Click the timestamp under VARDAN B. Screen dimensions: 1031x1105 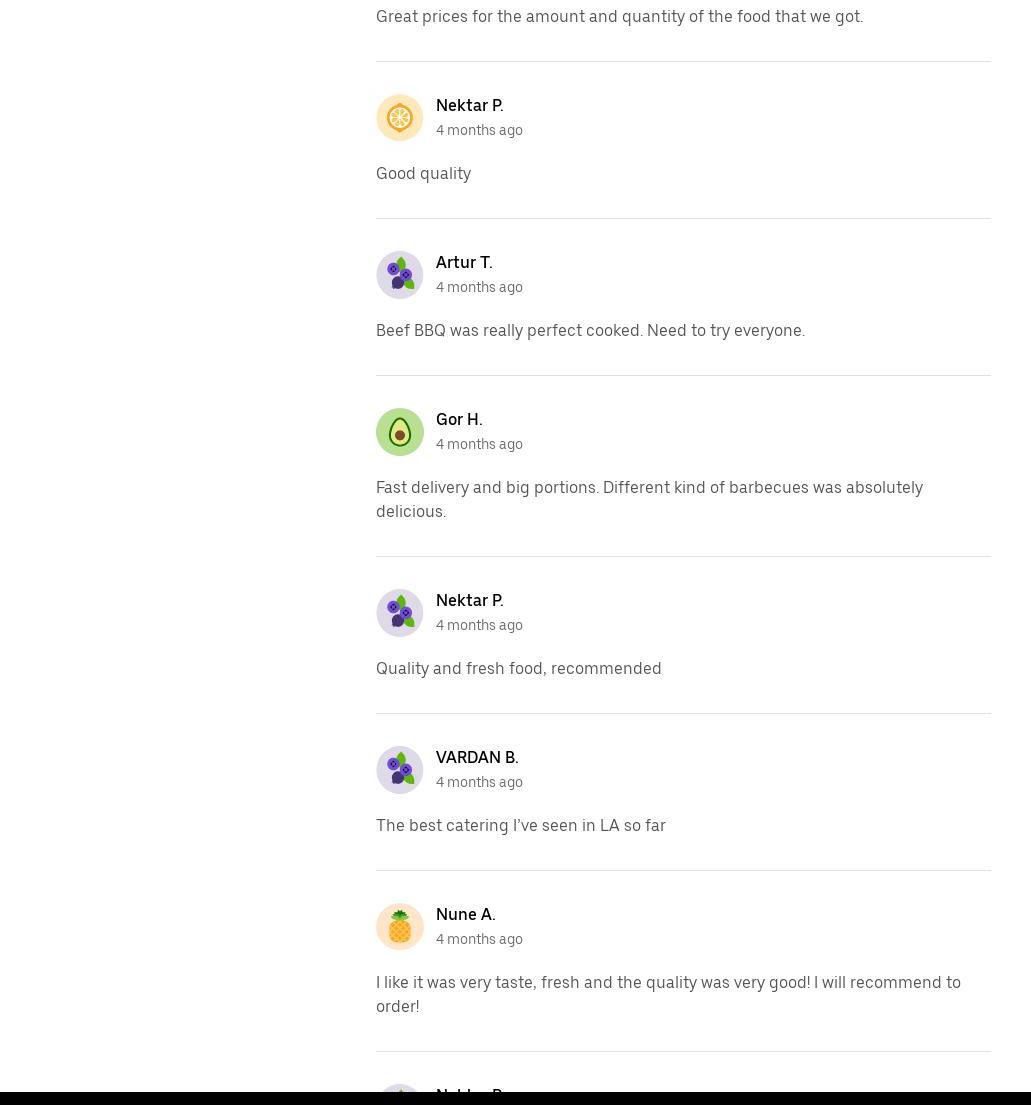(x=479, y=782)
